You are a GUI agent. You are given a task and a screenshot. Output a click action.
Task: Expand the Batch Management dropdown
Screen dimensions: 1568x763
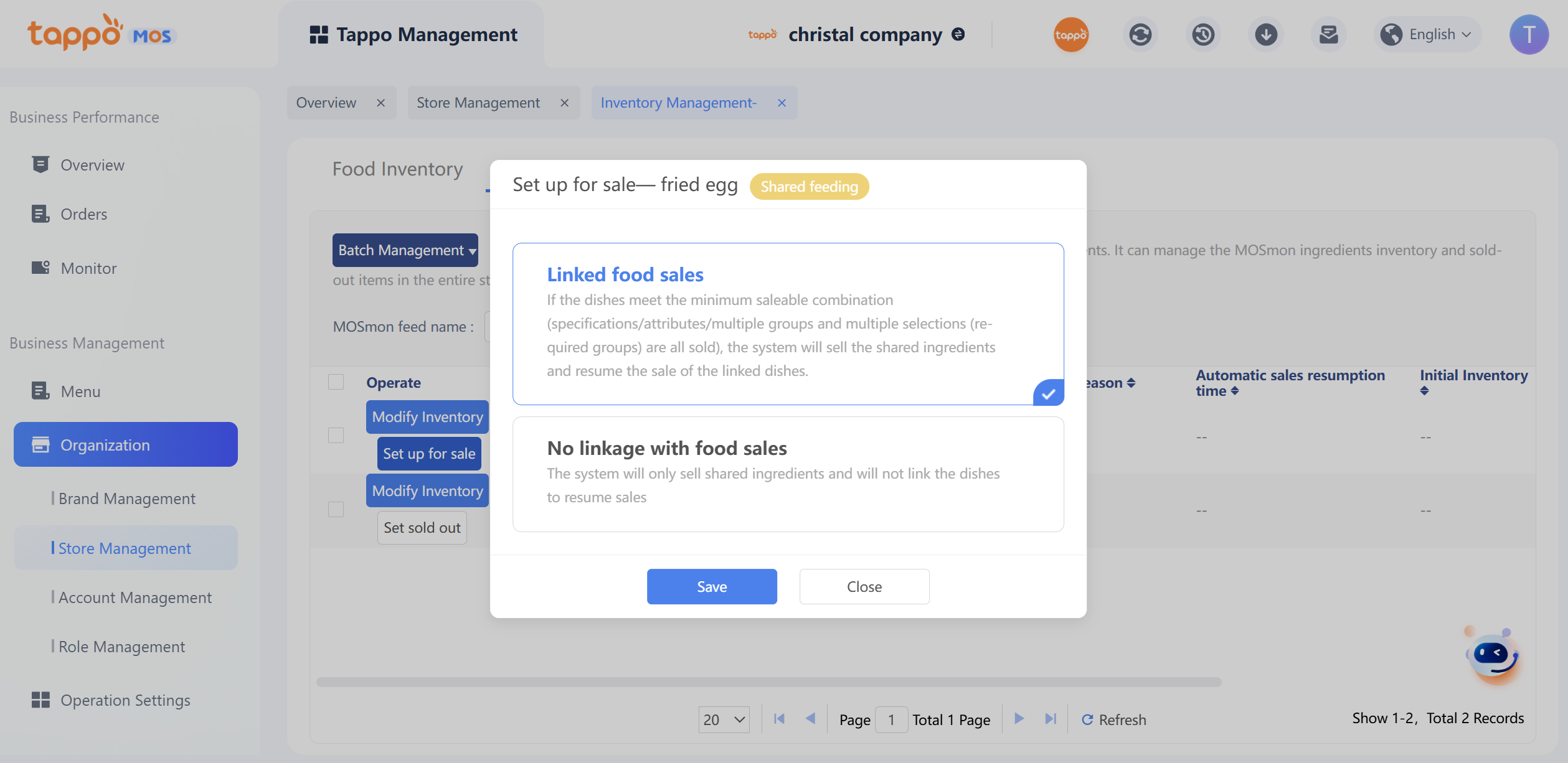405,250
